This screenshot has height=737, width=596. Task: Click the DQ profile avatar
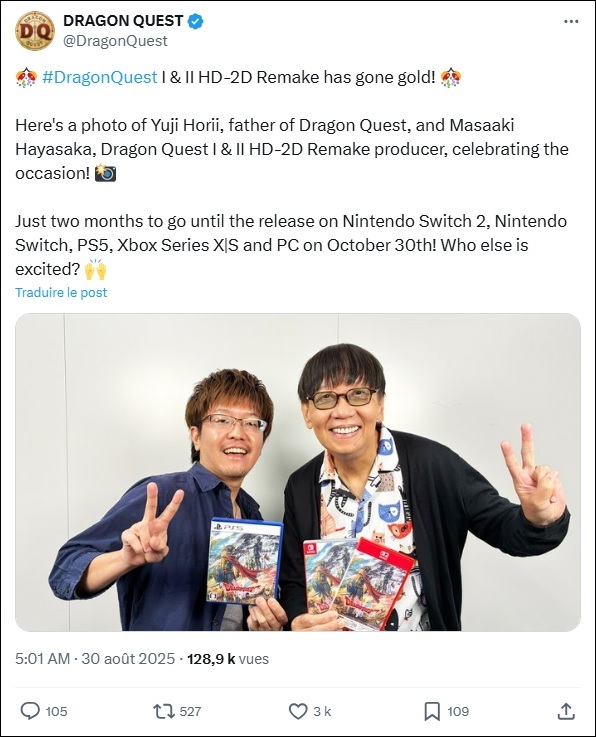tap(35, 31)
